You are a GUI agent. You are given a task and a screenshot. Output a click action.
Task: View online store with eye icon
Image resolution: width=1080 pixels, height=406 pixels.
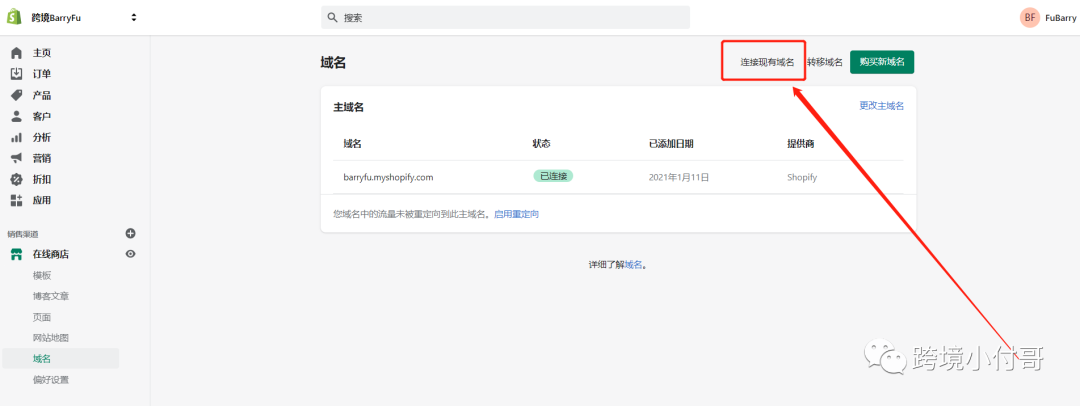tap(130, 254)
